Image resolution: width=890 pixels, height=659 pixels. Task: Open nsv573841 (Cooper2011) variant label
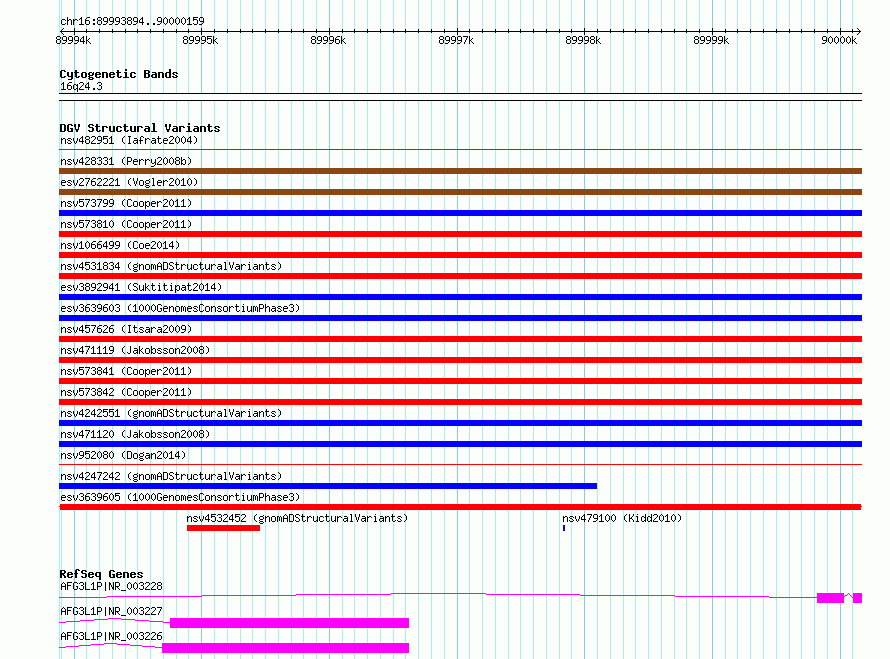tap(126, 371)
